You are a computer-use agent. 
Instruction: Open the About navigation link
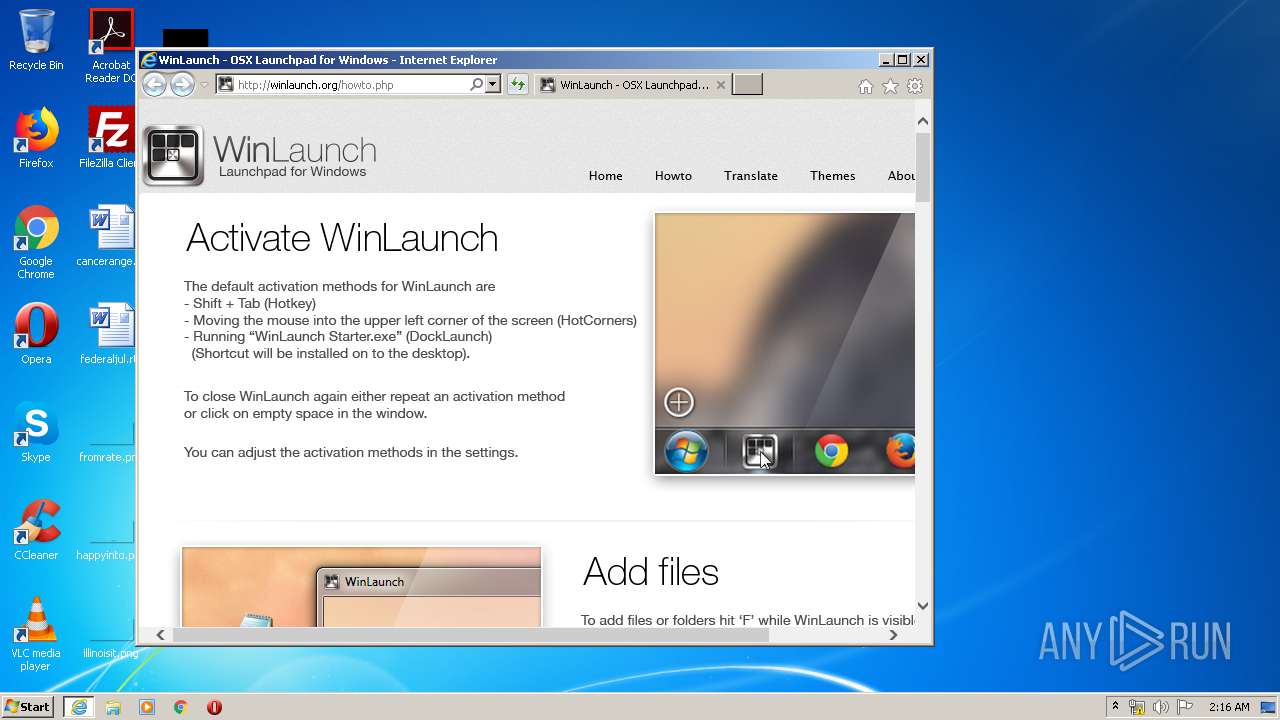point(901,176)
